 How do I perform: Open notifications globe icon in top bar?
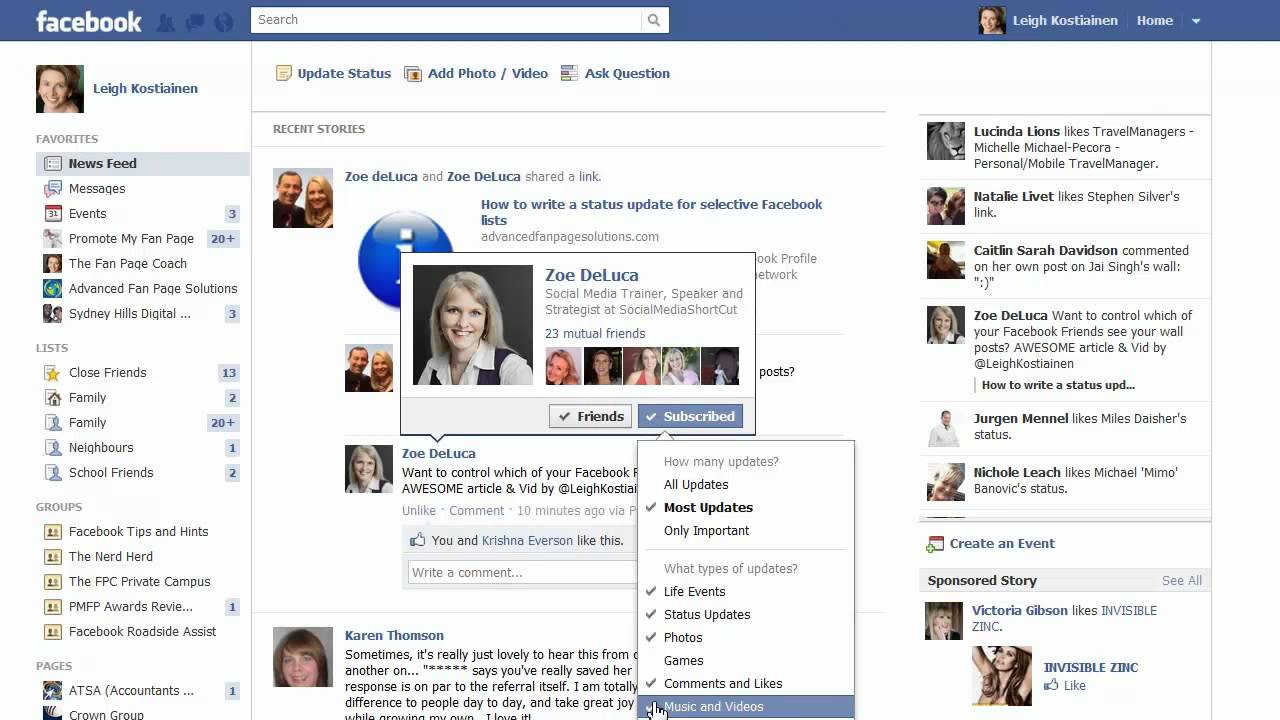click(x=224, y=21)
